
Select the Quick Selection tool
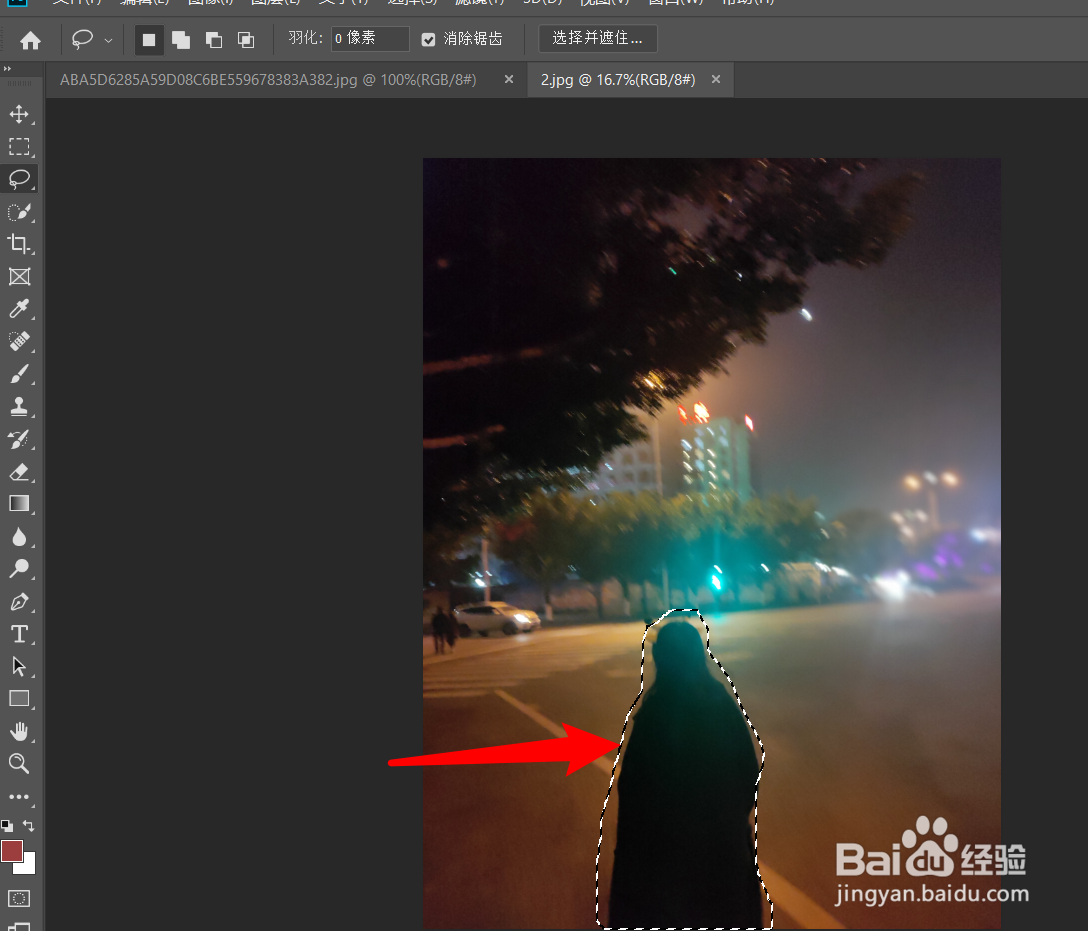(19, 212)
